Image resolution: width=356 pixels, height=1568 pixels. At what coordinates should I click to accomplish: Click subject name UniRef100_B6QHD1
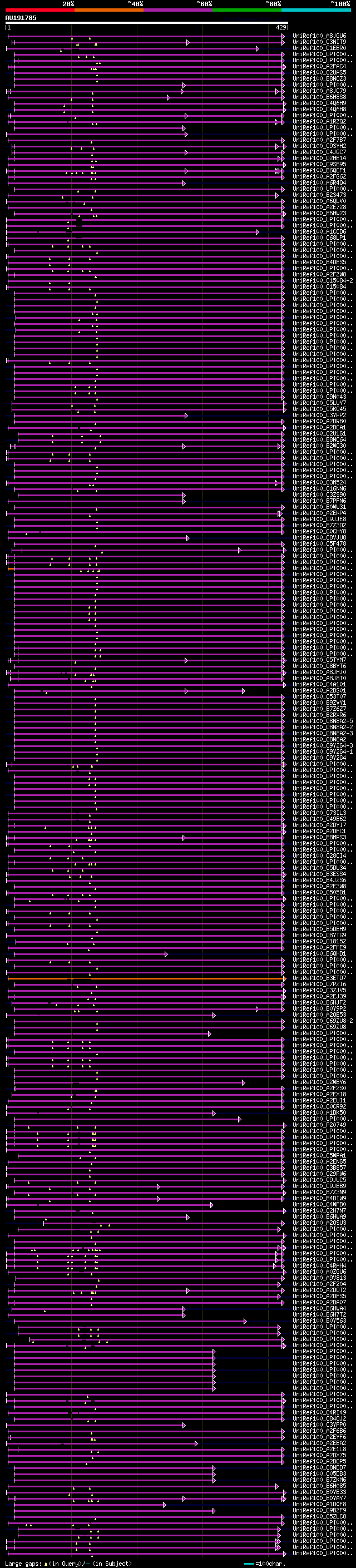click(x=319, y=954)
